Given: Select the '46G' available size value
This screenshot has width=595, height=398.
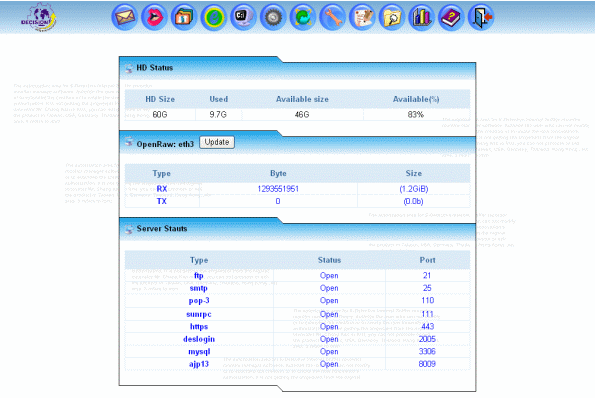Looking at the screenshot, I should point(302,115).
